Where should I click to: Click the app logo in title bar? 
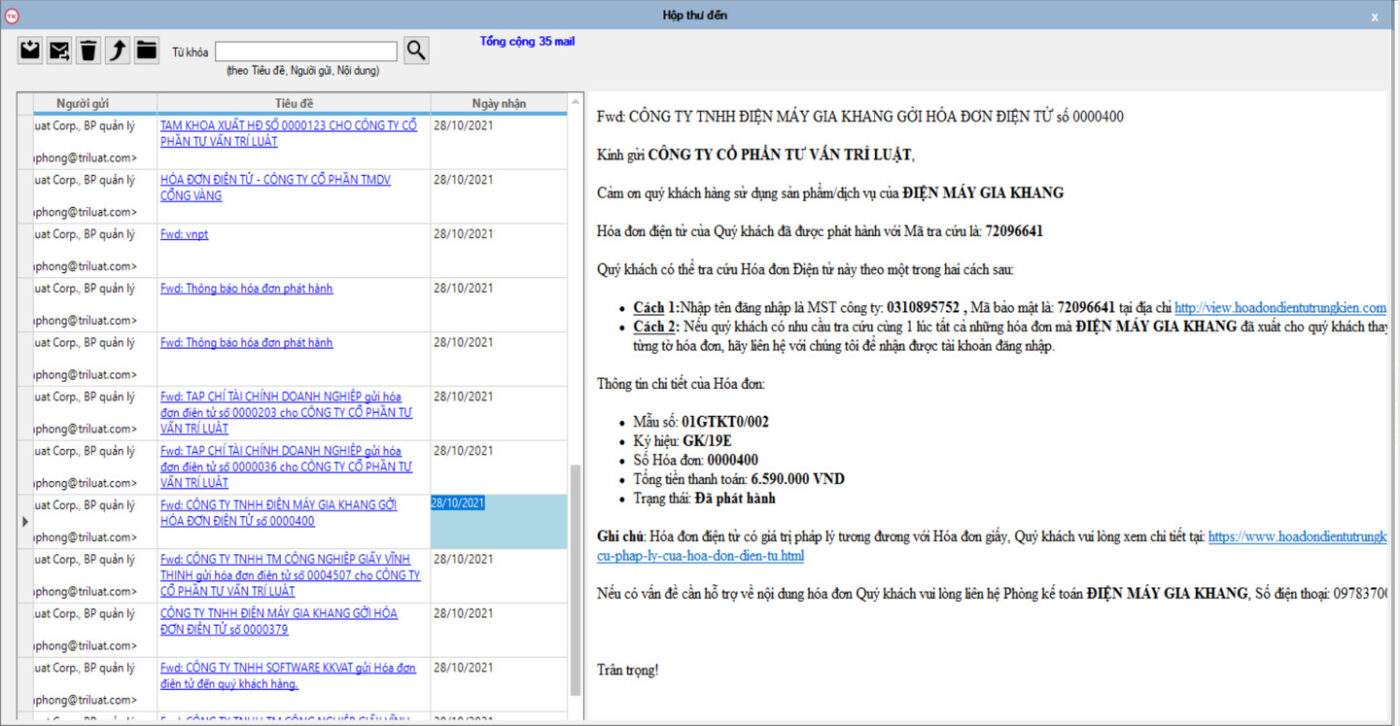pos(13,14)
